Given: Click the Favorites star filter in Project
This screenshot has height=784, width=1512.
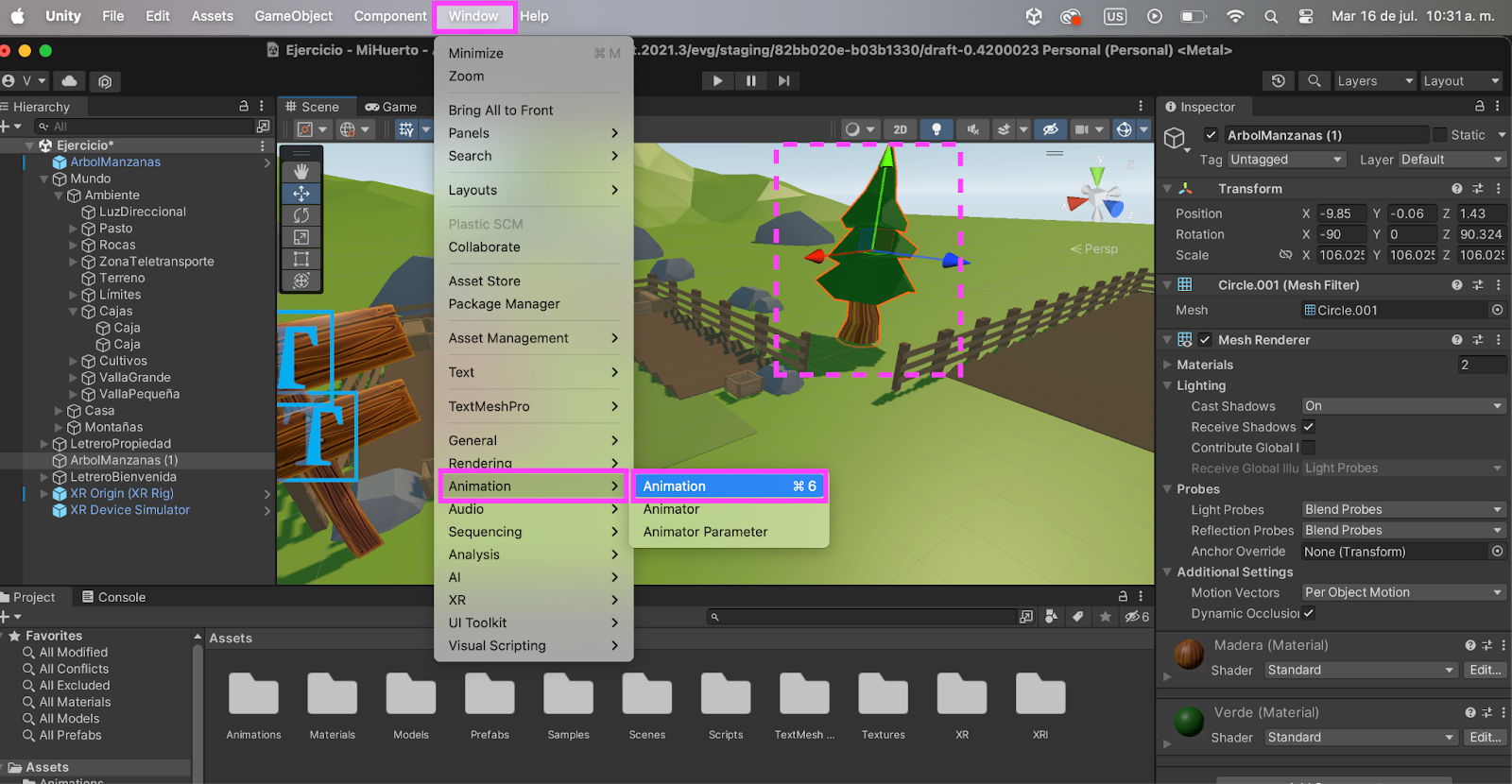Looking at the screenshot, I should (x=1105, y=617).
